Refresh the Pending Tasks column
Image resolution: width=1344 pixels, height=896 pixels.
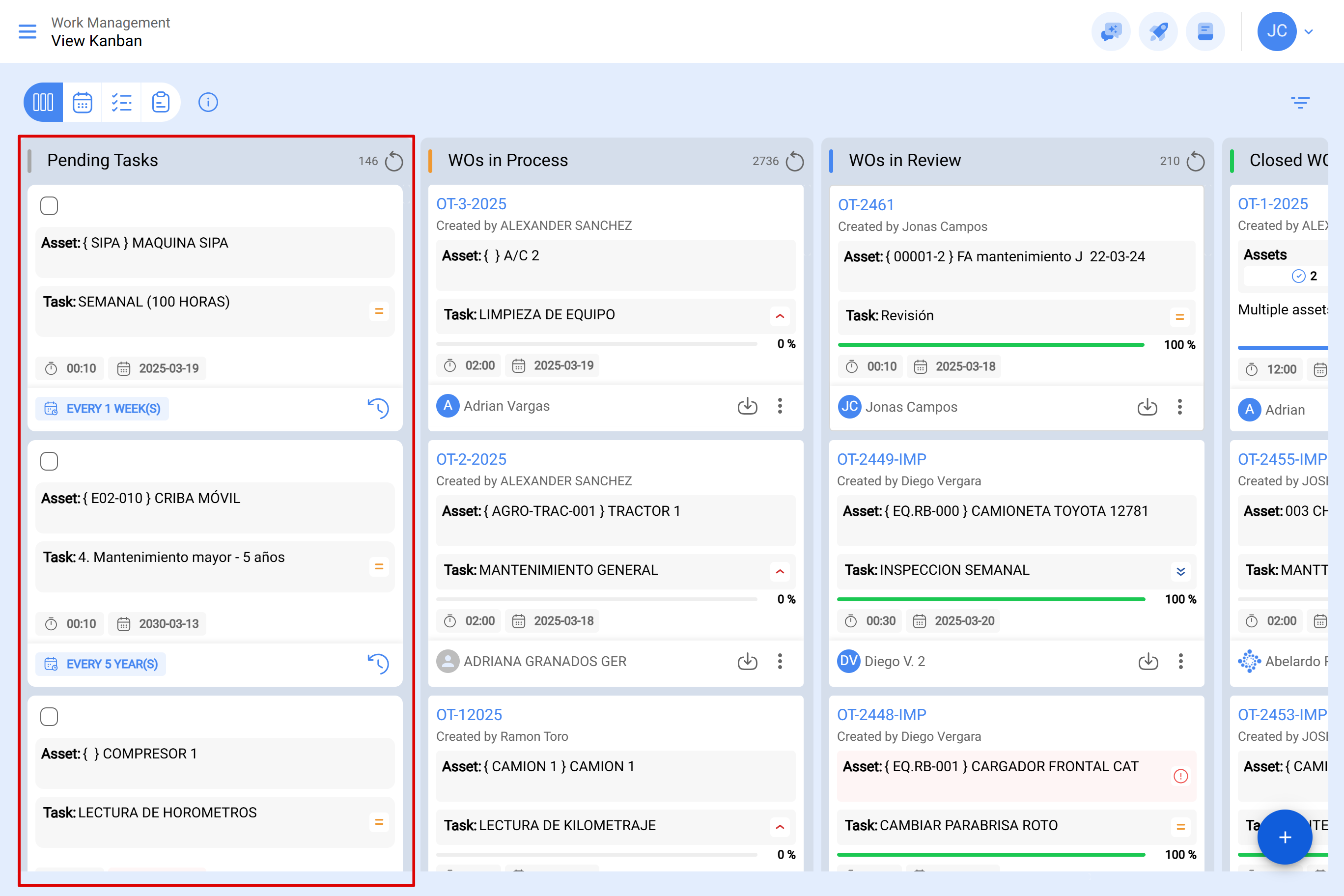[x=393, y=161]
